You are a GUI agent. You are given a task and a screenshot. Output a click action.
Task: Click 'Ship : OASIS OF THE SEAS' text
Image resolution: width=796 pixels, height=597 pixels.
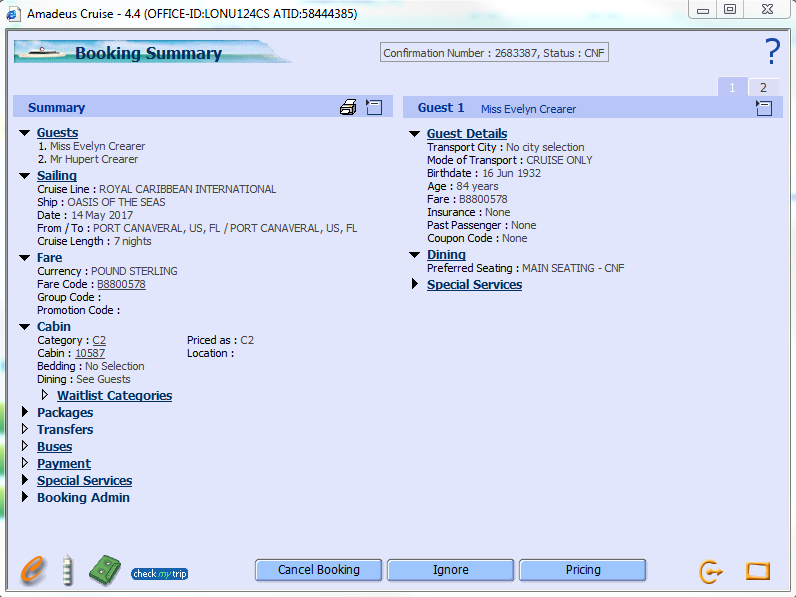pyautogui.click(x=101, y=202)
